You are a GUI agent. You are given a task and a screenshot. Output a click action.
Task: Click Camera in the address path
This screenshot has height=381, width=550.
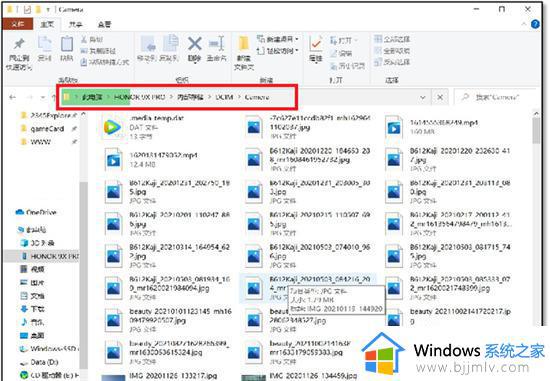(257, 97)
